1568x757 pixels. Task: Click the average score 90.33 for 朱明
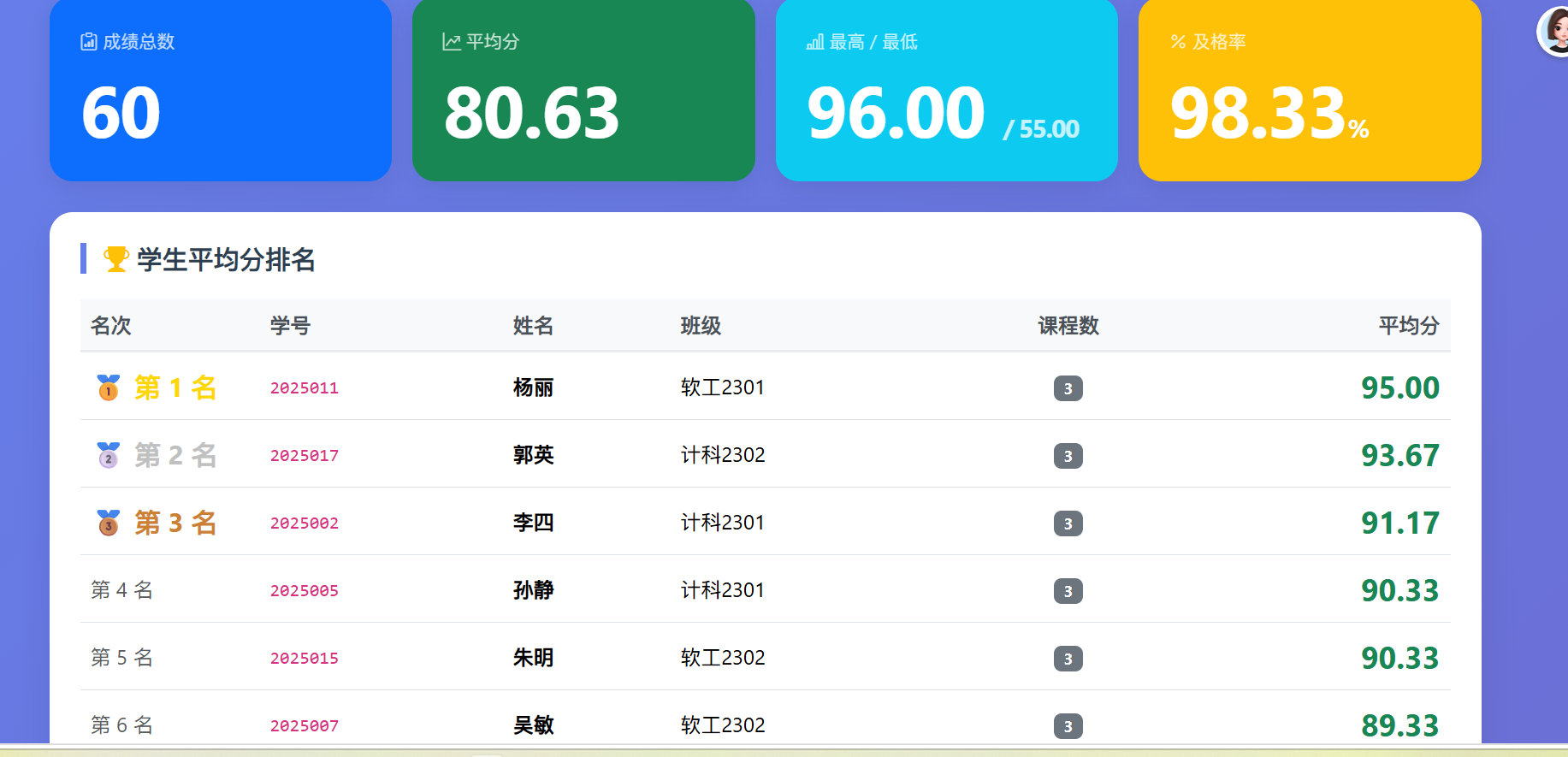click(1400, 658)
